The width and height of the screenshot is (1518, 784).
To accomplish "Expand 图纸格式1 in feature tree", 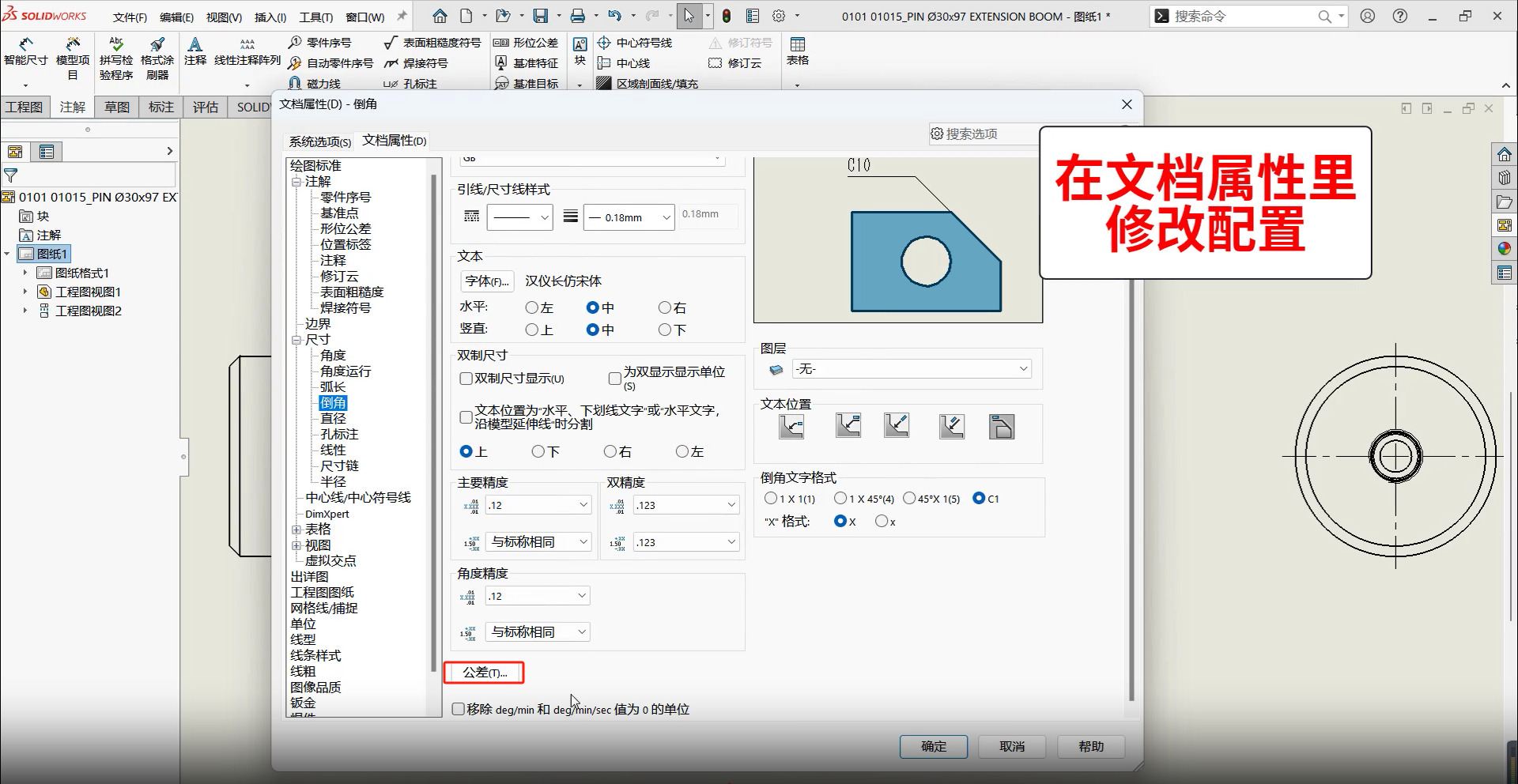I will coord(25,273).
